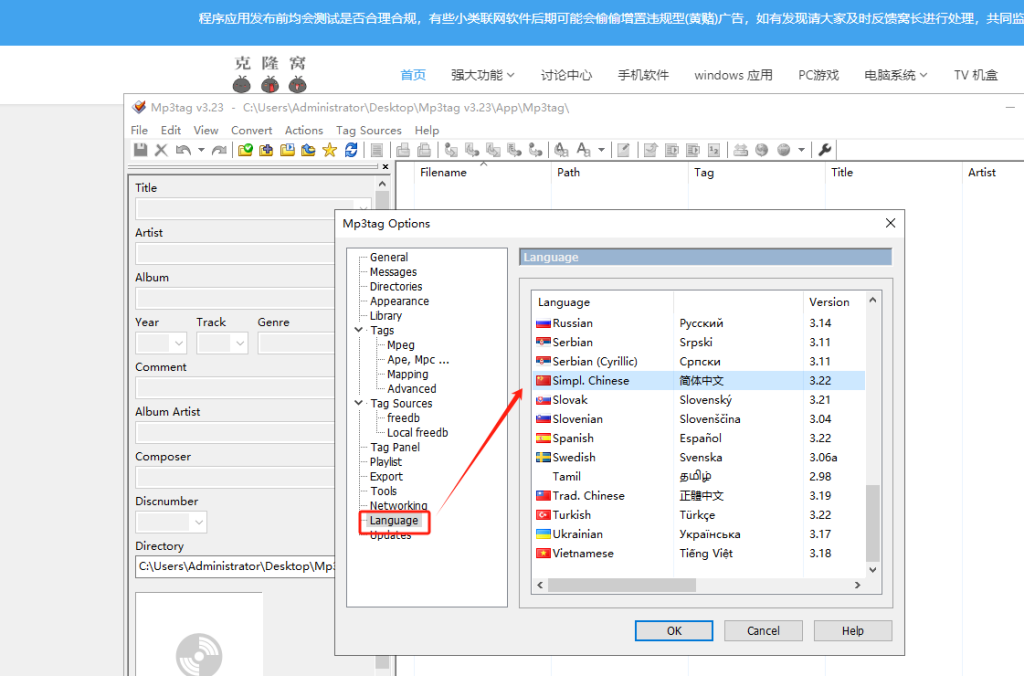Open the 讨论中心 website link
Viewport: 1024px width, 676px height.
pos(566,75)
